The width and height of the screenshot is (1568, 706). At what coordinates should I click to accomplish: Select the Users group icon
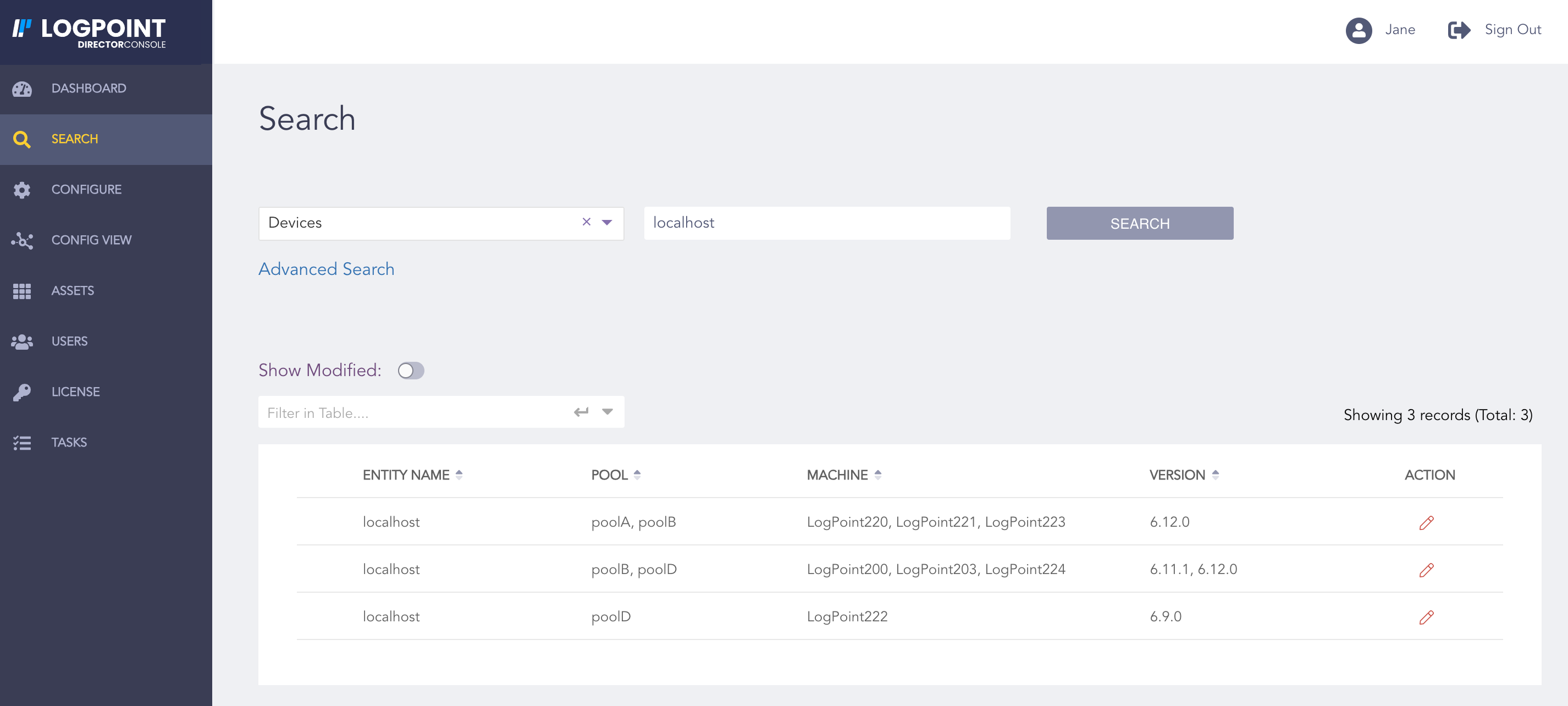22,341
